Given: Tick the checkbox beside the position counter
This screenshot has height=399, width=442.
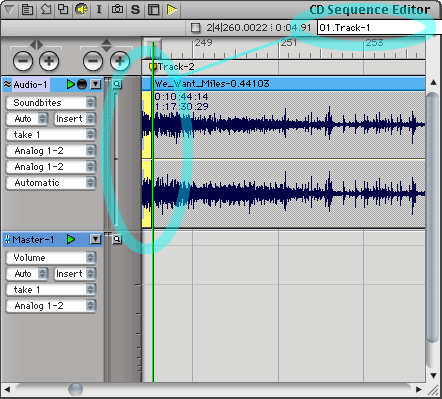Looking at the screenshot, I should [x=196, y=28].
